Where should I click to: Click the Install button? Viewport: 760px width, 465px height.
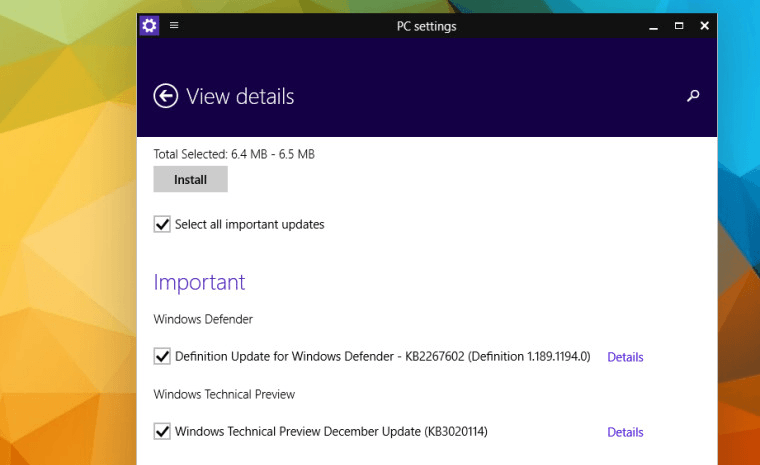190,179
